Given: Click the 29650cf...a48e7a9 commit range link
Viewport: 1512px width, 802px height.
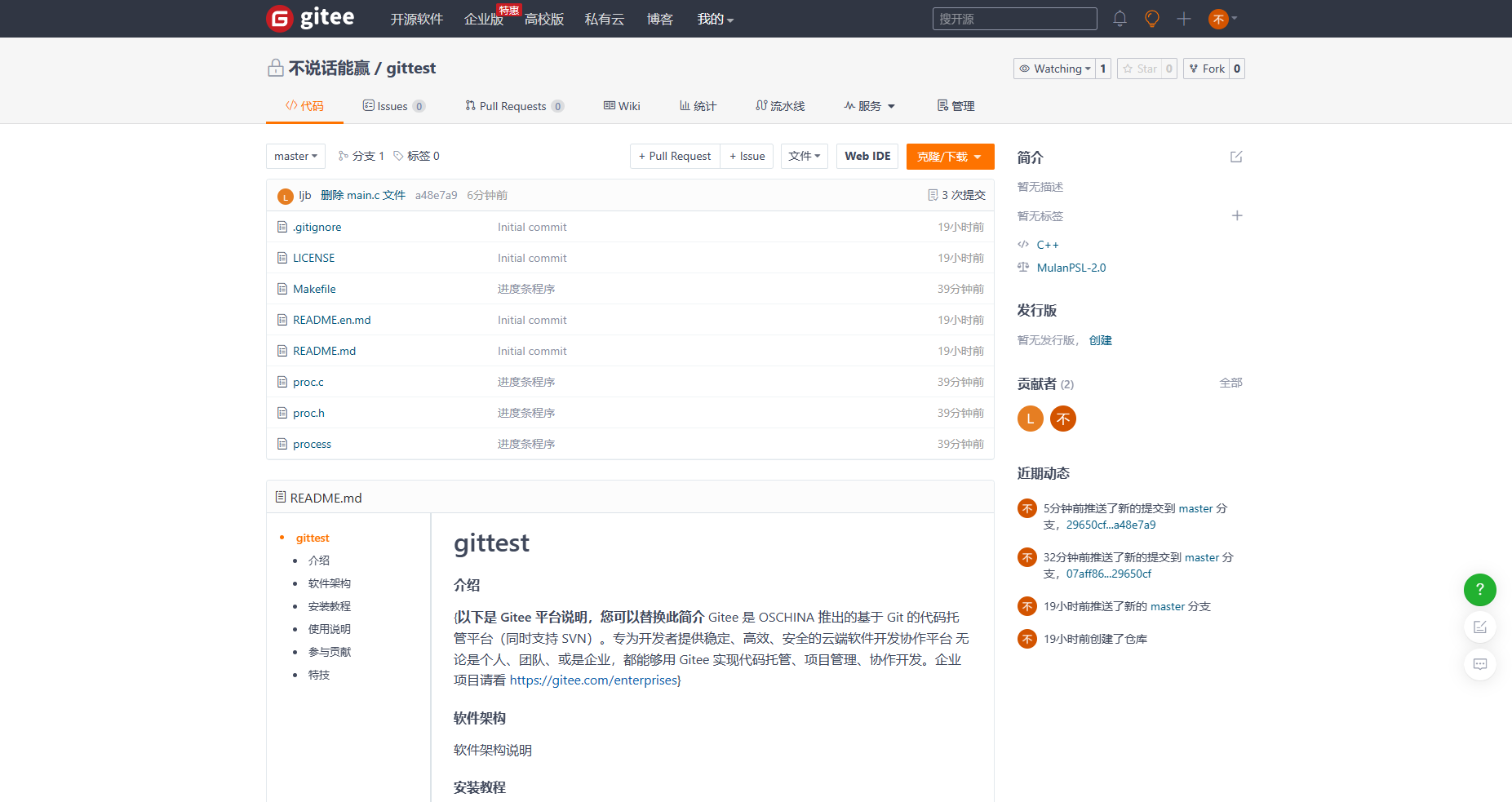Looking at the screenshot, I should tap(1111, 525).
